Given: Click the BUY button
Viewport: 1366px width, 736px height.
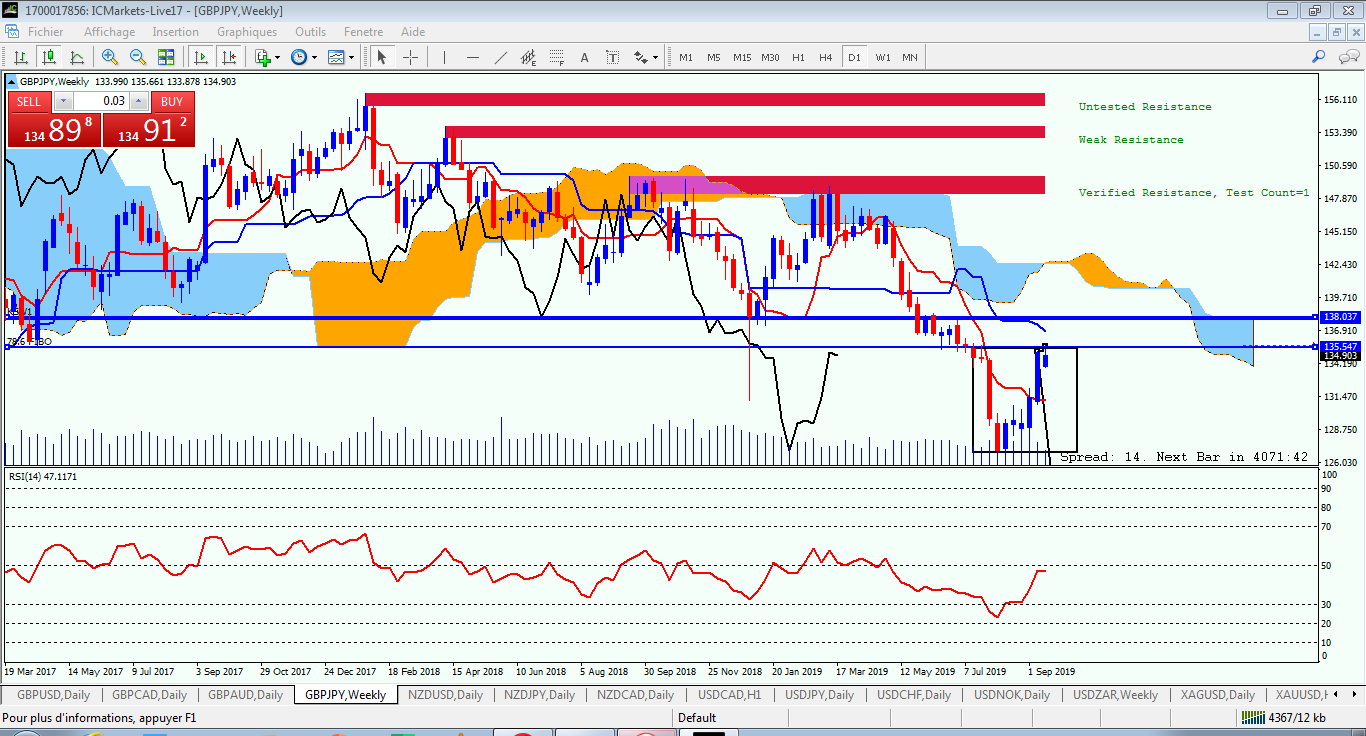Looking at the screenshot, I should tap(172, 101).
